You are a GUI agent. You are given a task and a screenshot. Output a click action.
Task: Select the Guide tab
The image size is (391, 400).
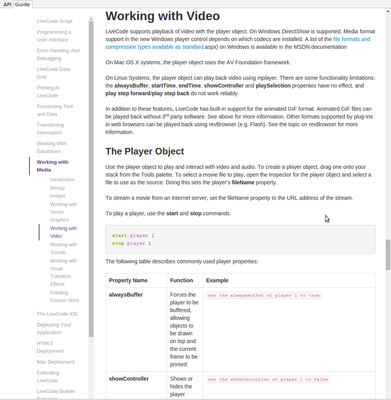coord(23,4)
